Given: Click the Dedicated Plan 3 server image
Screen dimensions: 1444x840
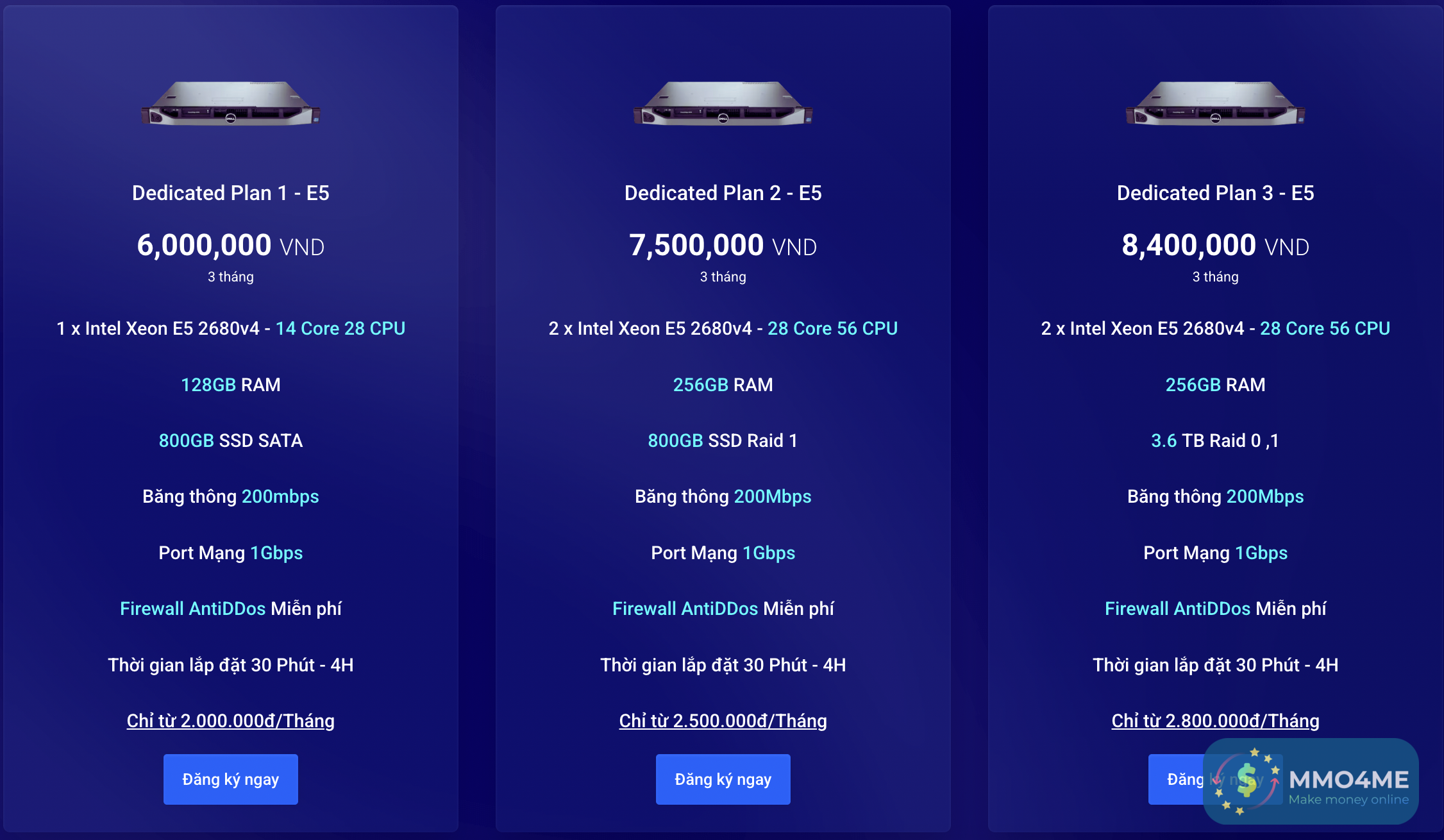Looking at the screenshot, I should (x=1215, y=103).
